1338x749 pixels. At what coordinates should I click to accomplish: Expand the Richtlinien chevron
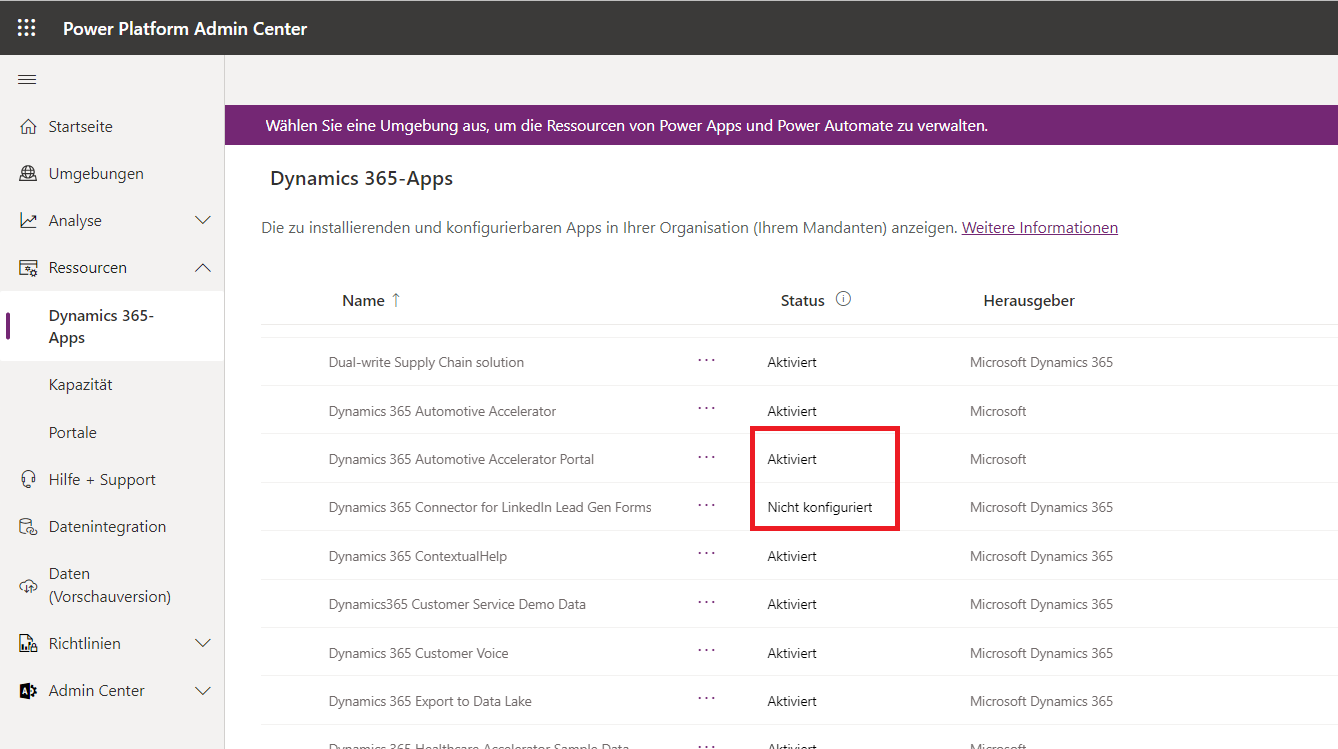tap(203, 644)
